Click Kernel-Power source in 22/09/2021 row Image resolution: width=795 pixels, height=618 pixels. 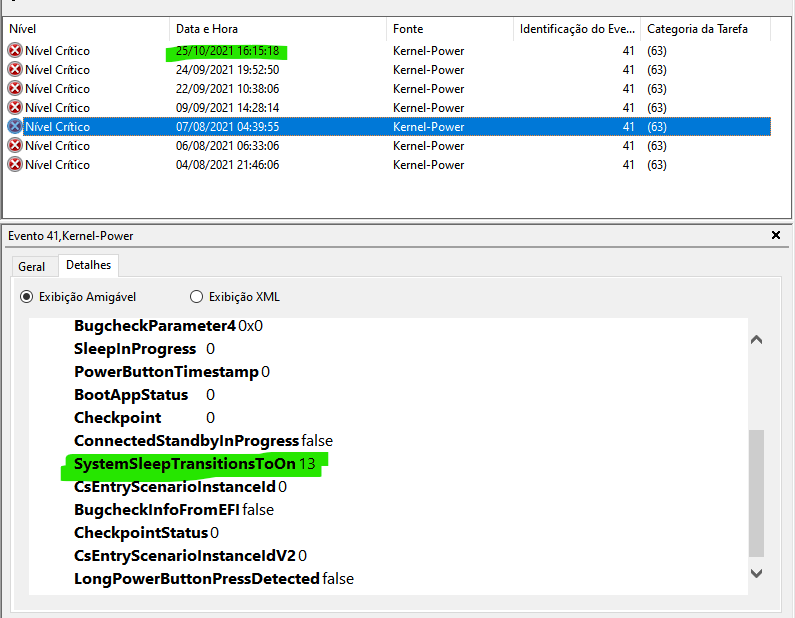click(428, 89)
